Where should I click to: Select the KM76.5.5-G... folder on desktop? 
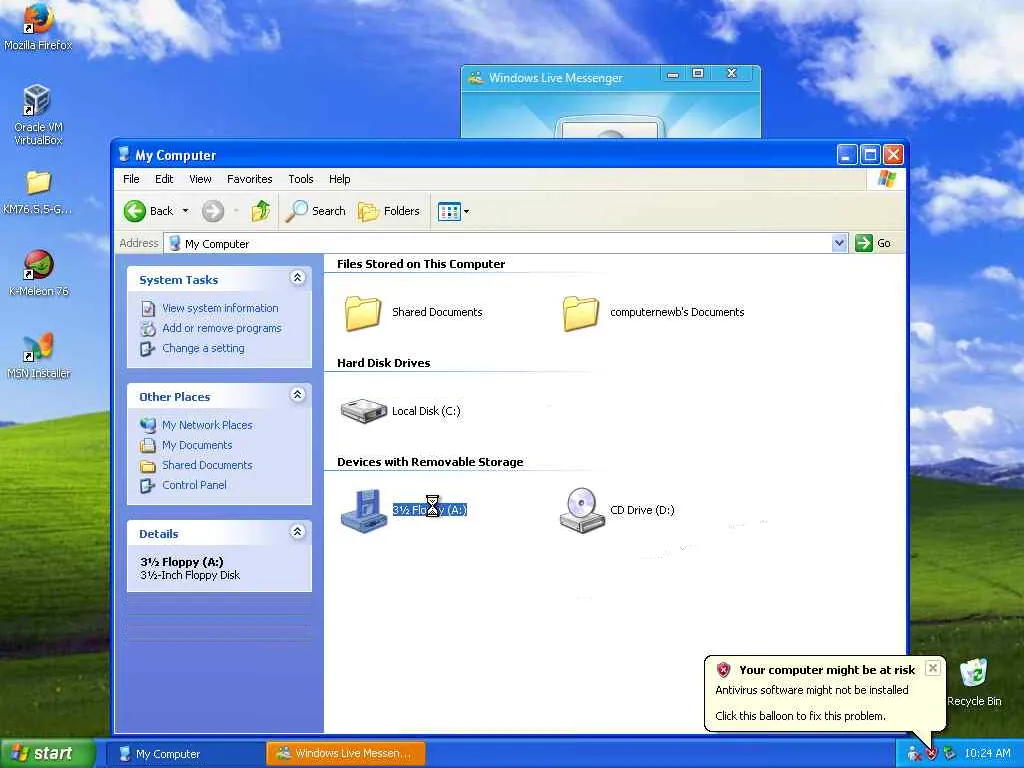pos(37,193)
